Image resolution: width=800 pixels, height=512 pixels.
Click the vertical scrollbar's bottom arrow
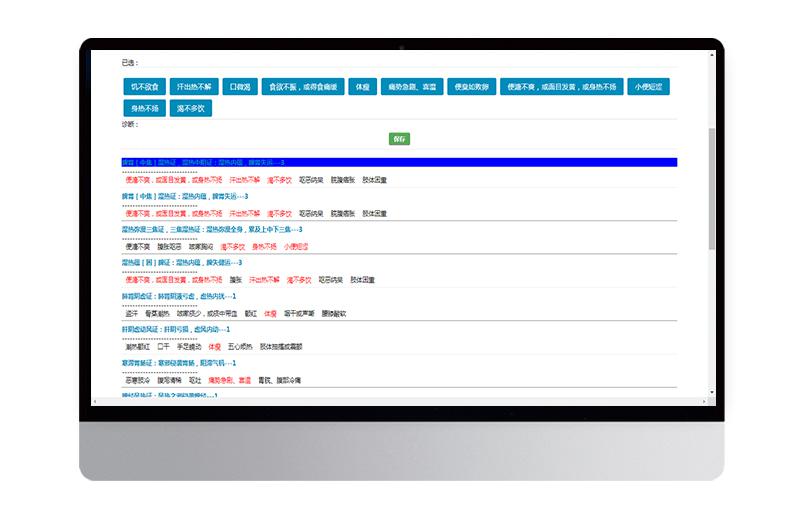point(712,392)
